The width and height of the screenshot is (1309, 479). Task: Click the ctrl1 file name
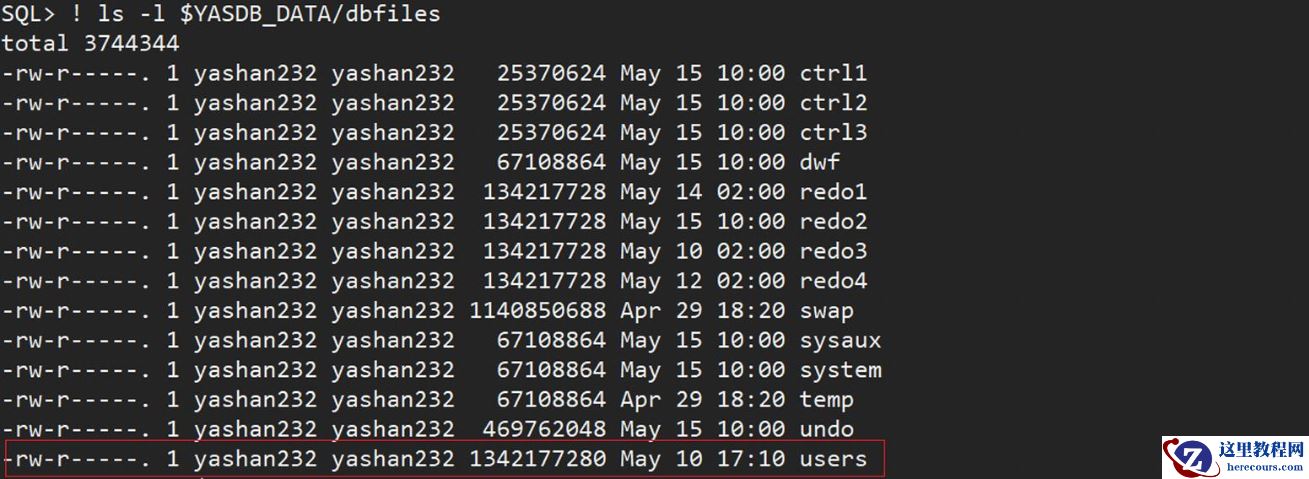coord(833,73)
